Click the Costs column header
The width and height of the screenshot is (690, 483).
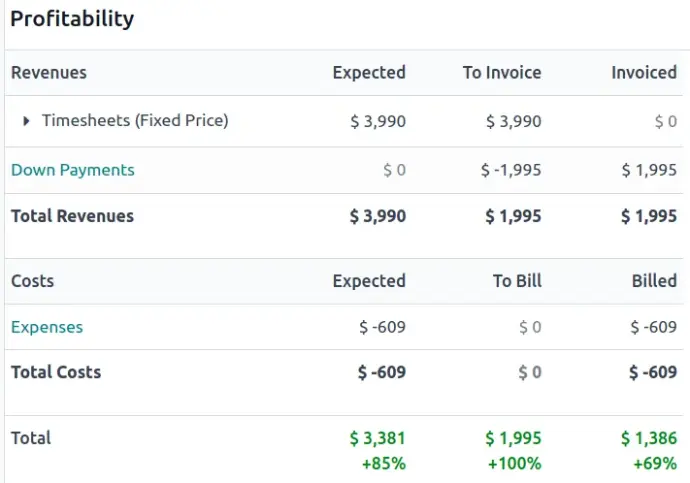[33, 281]
